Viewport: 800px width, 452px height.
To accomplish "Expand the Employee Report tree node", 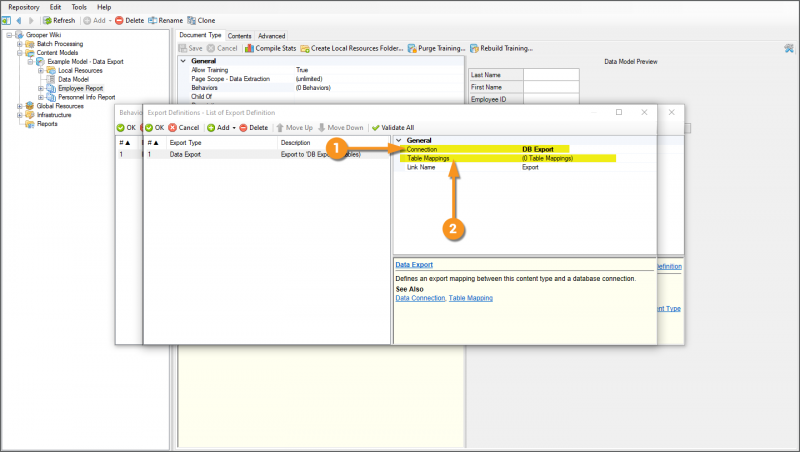I will [x=41, y=88].
